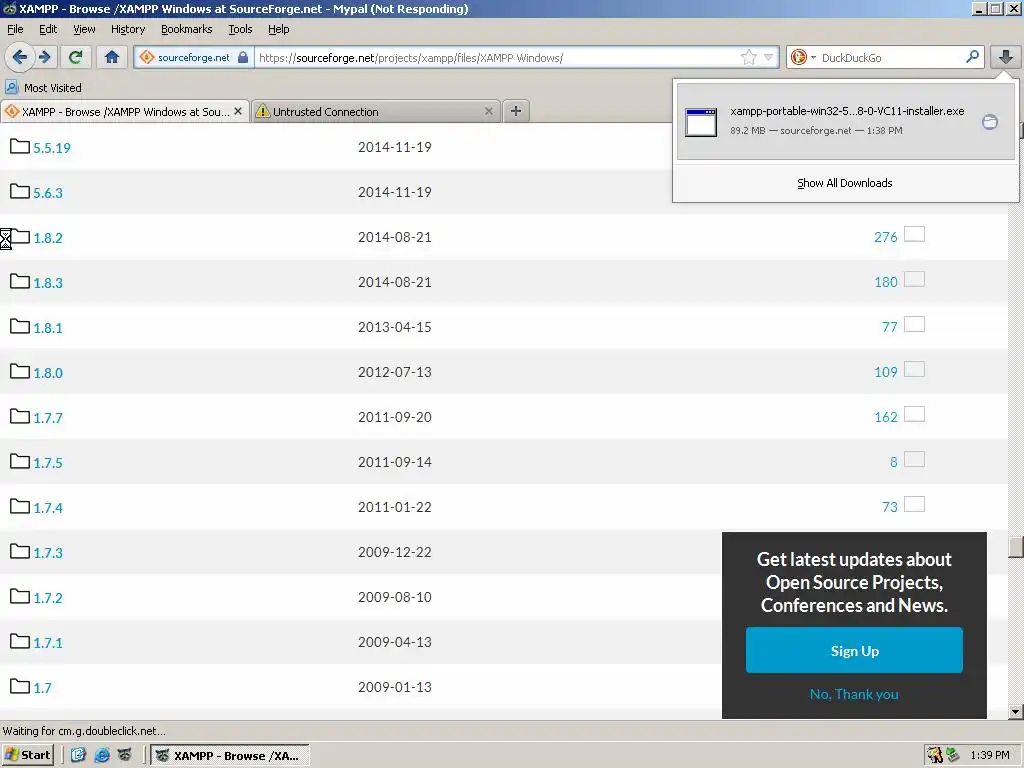Open the Bookmarks menu
This screenshot has height=768, width=1024.
[186, 29]
